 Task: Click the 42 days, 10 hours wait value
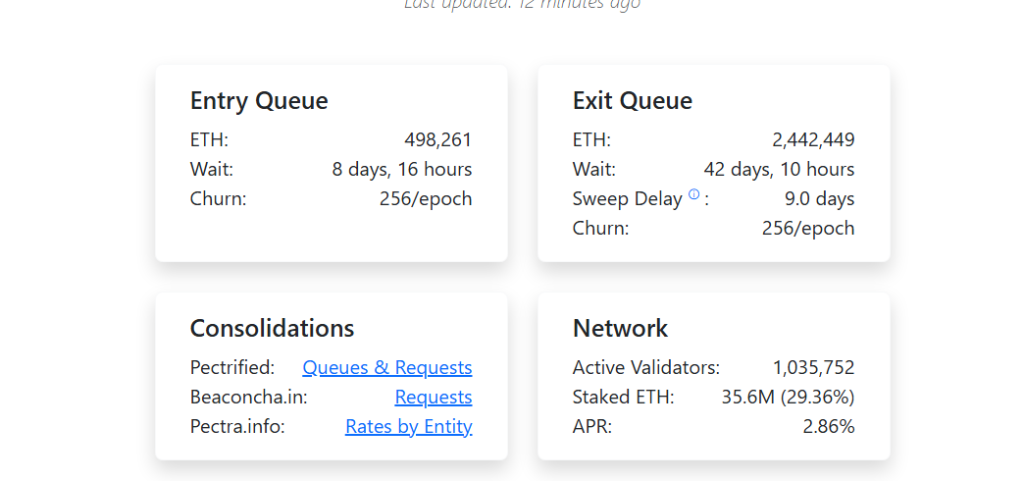pos(779,169)
